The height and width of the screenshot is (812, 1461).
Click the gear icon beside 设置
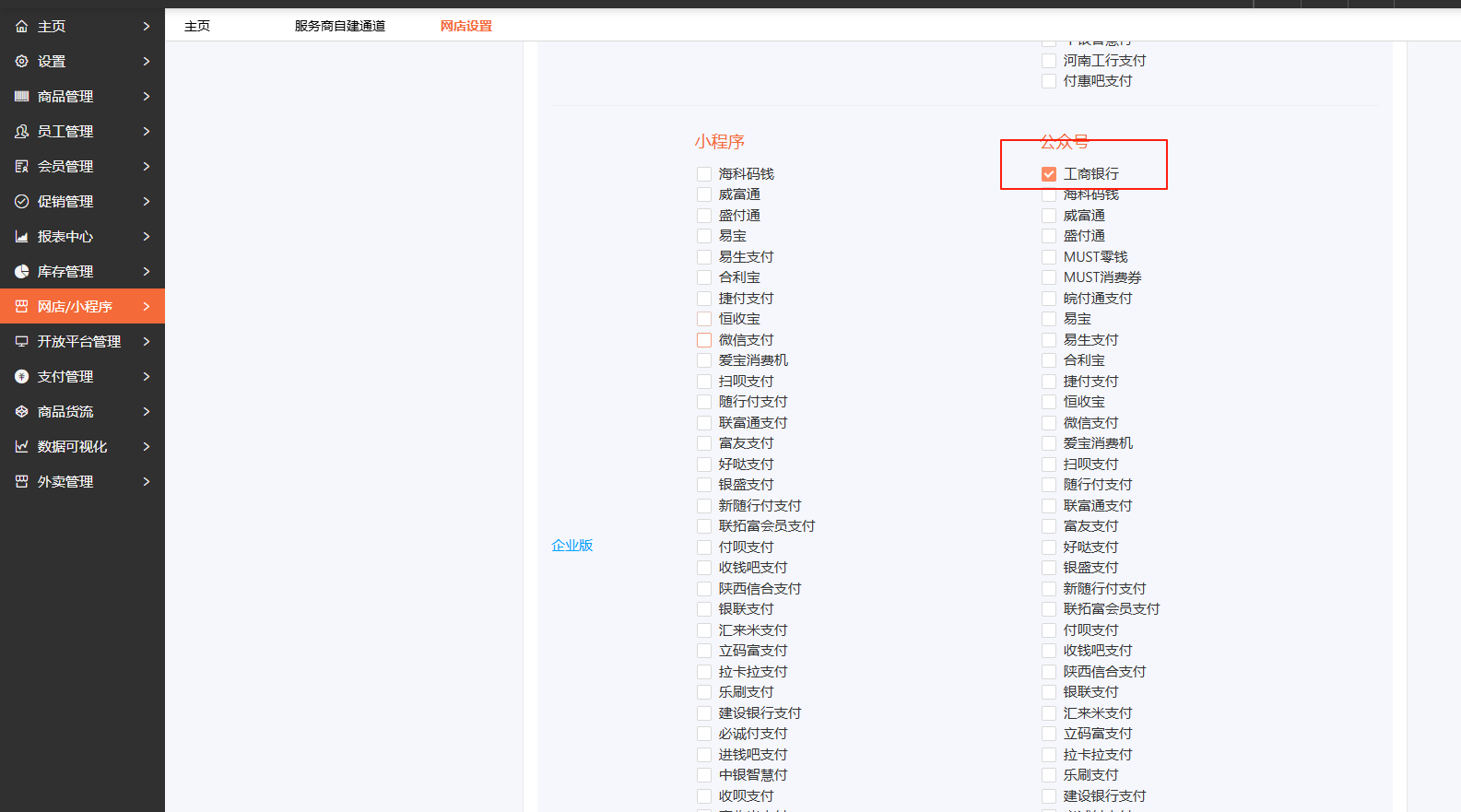click(x=21, y=62)
